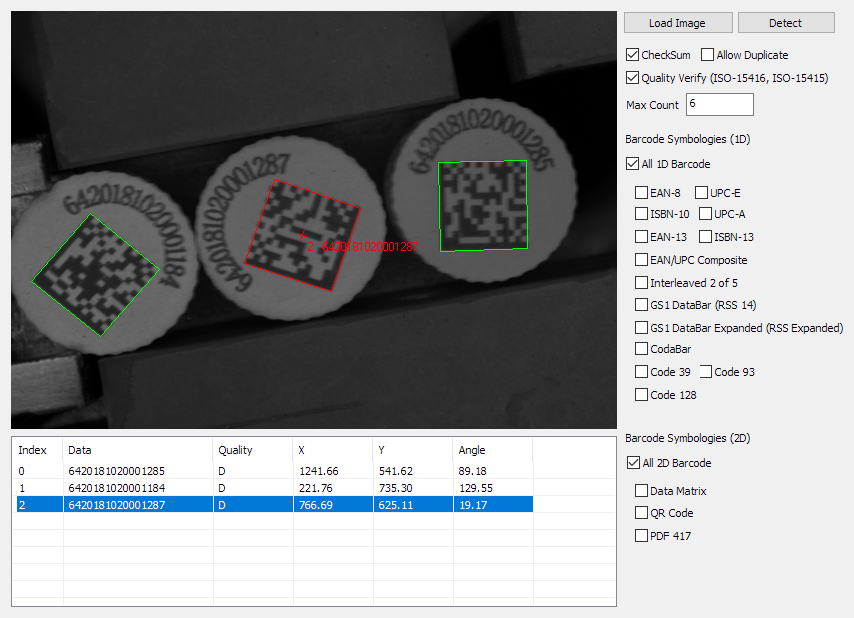Image resolution: width=854 pixels, height=618 pixels.
Task: Enable the PDF 417 checkbox
Action: [x=641, y=536]
